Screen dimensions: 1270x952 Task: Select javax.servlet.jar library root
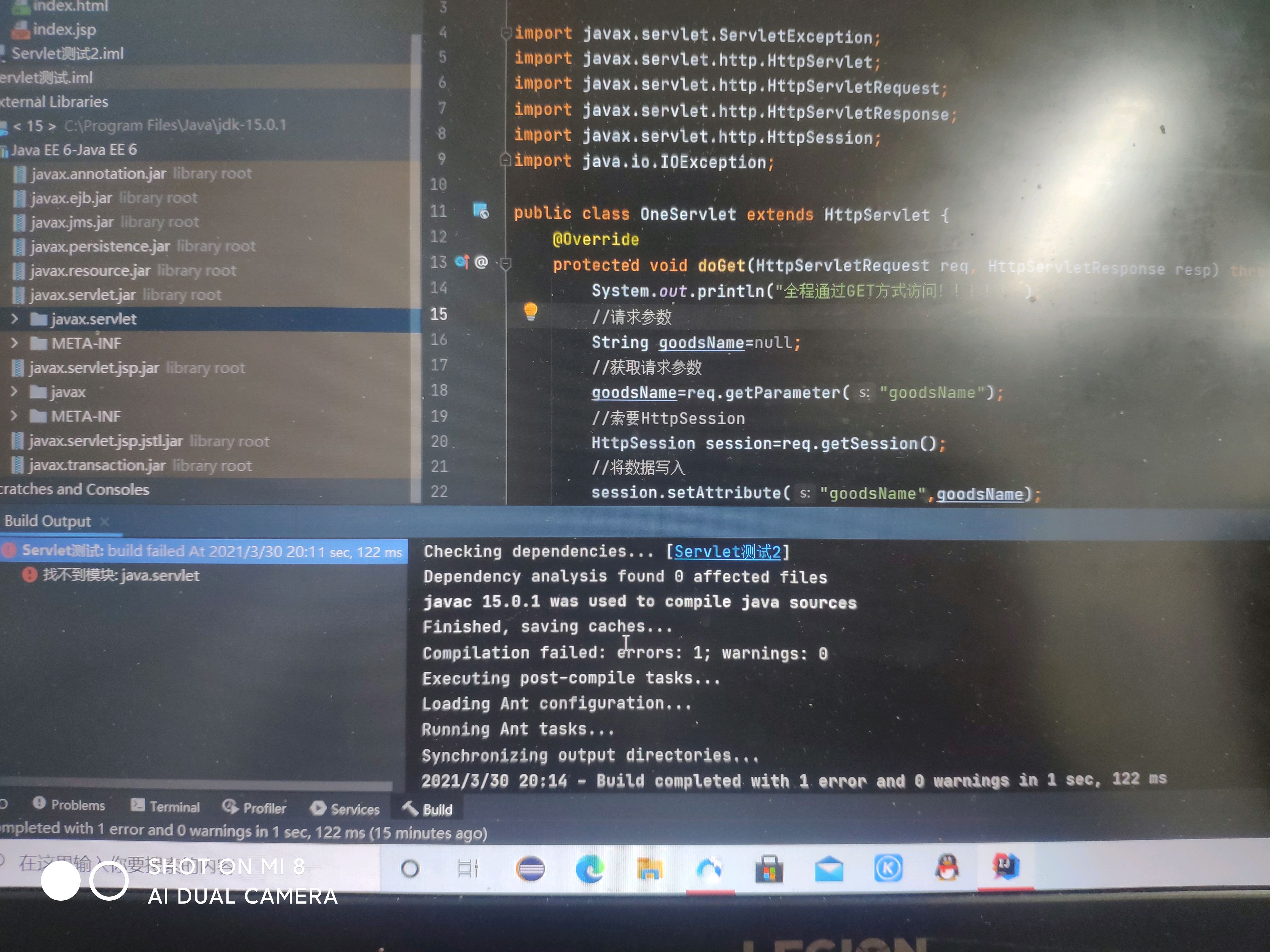click(x=117, y=295)
